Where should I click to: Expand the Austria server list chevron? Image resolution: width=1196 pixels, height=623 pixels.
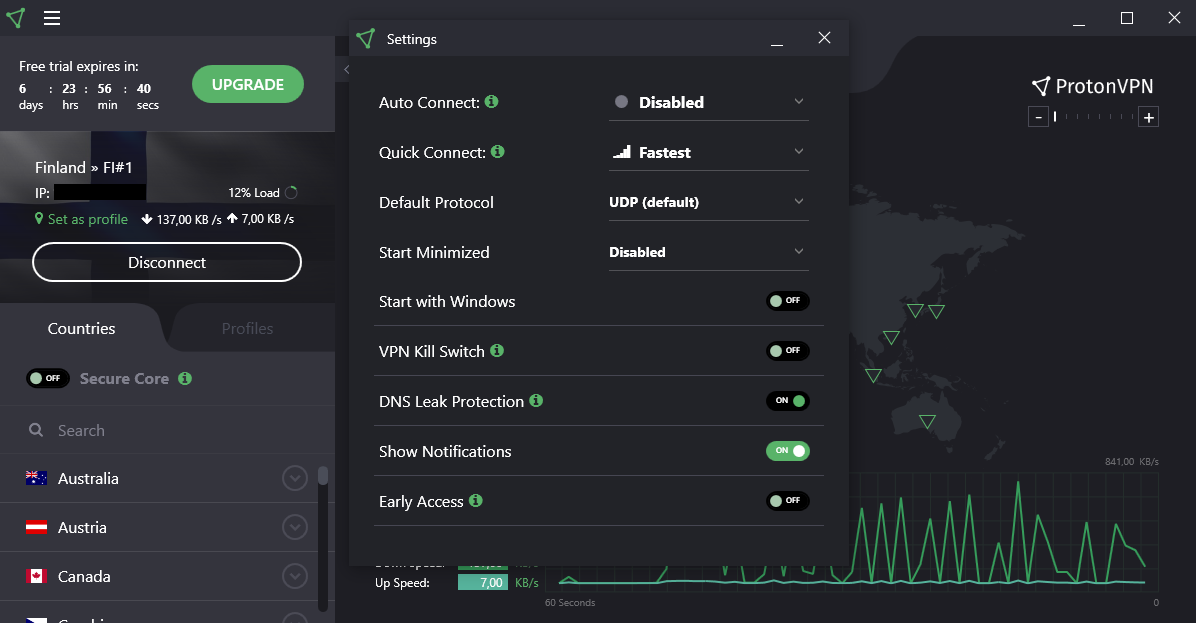[294, 527]
